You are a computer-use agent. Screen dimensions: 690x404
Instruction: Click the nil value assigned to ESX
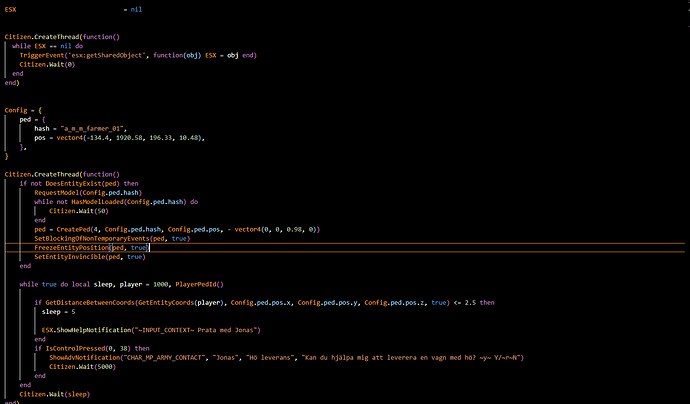pos(132,9)
